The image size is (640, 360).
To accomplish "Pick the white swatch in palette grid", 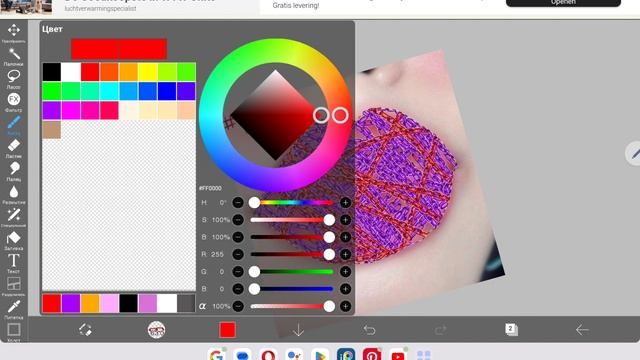I will tap(71, 72).
